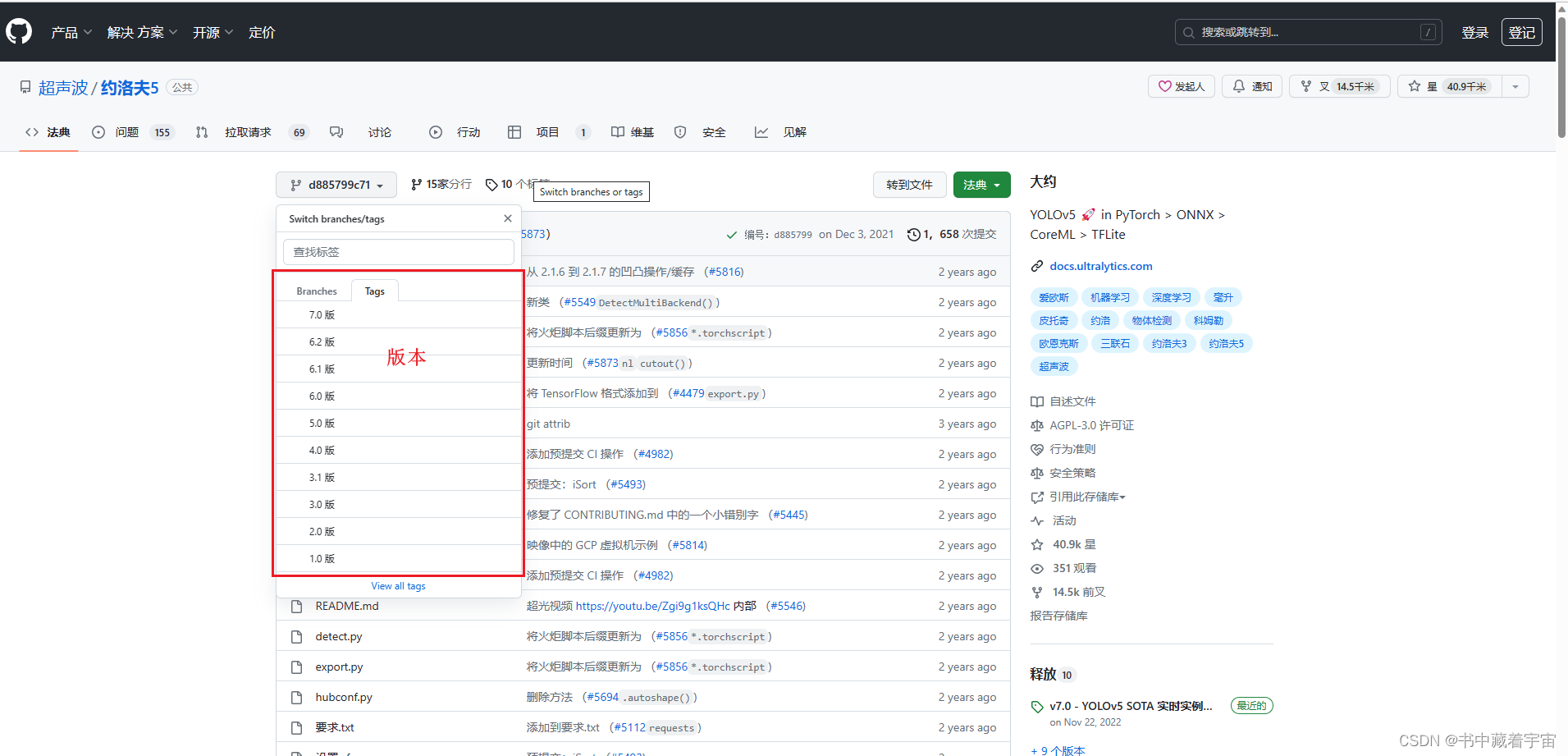This screenshot has width=1568, height=756.
Task: Click the GitHub octocat logo
Action: 19,32
